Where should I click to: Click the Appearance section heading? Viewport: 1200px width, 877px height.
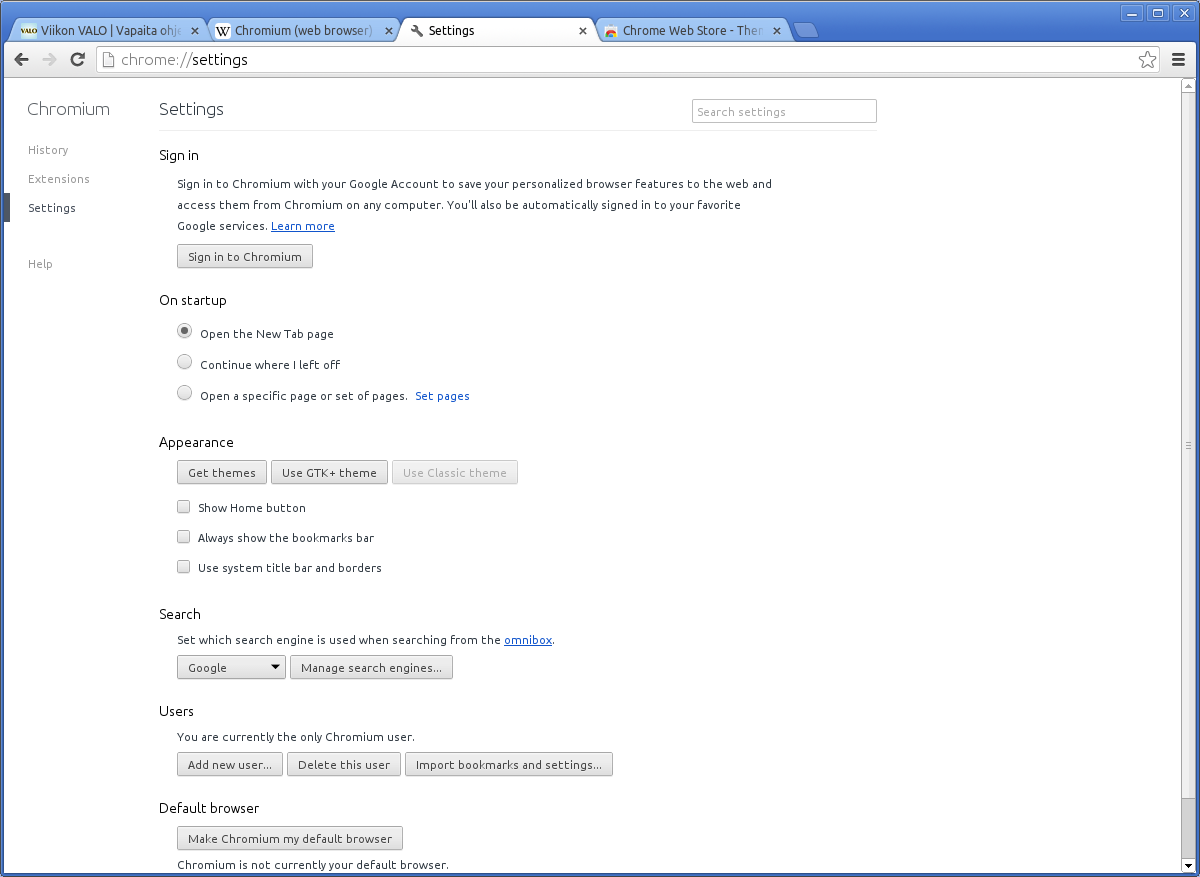tap(196, 442)
